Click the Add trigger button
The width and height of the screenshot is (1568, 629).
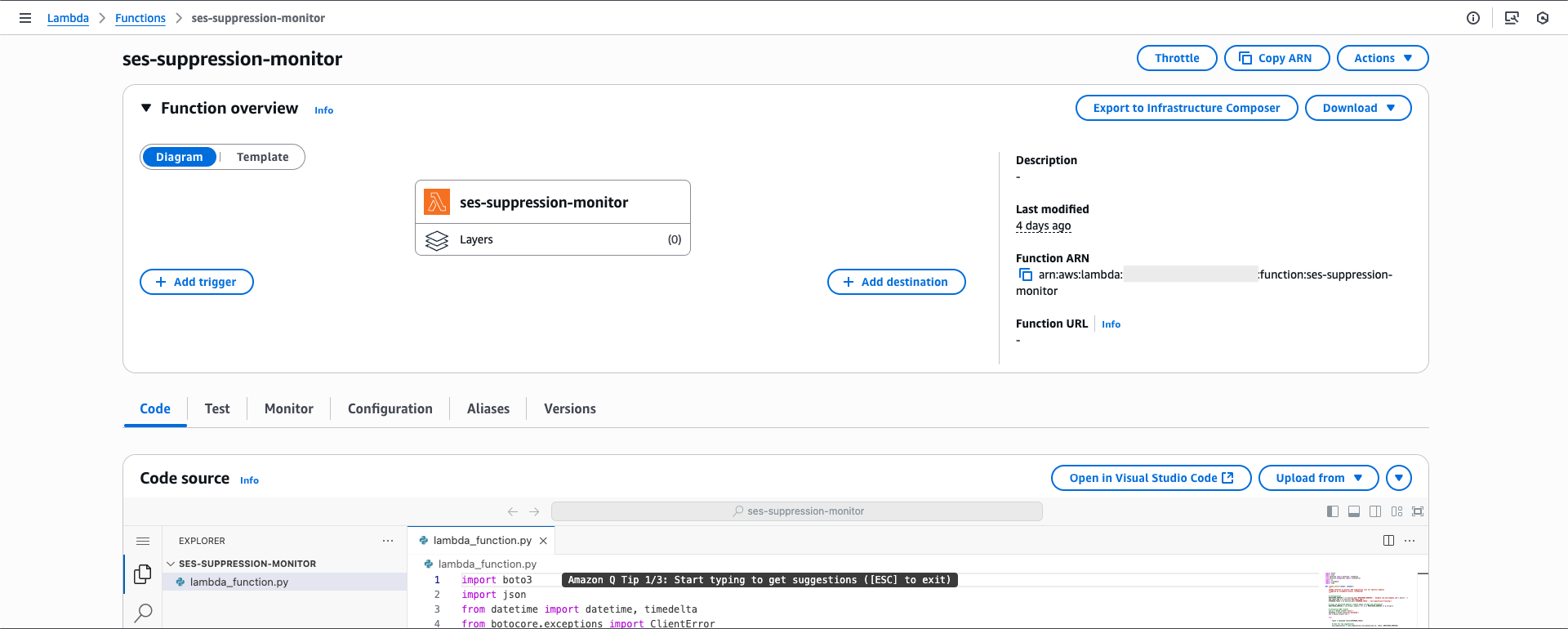pos(197,282)
